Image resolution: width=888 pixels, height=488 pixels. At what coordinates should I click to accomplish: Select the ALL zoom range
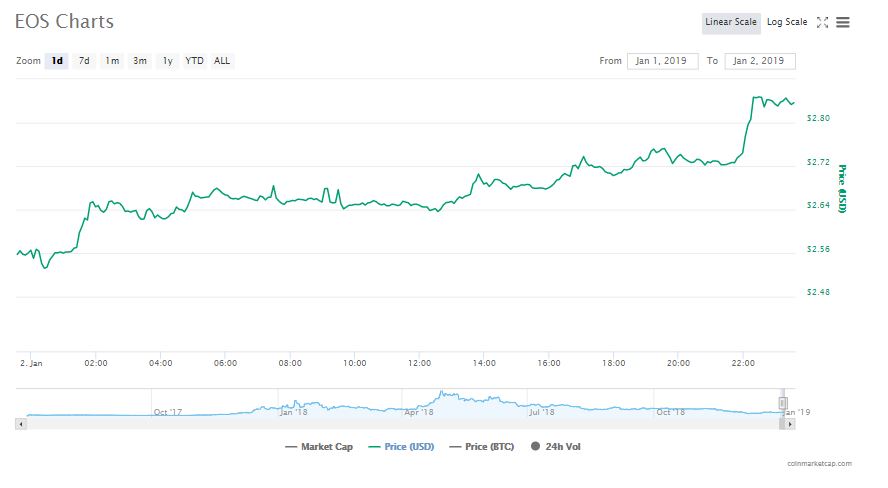[x=222, y=61]
